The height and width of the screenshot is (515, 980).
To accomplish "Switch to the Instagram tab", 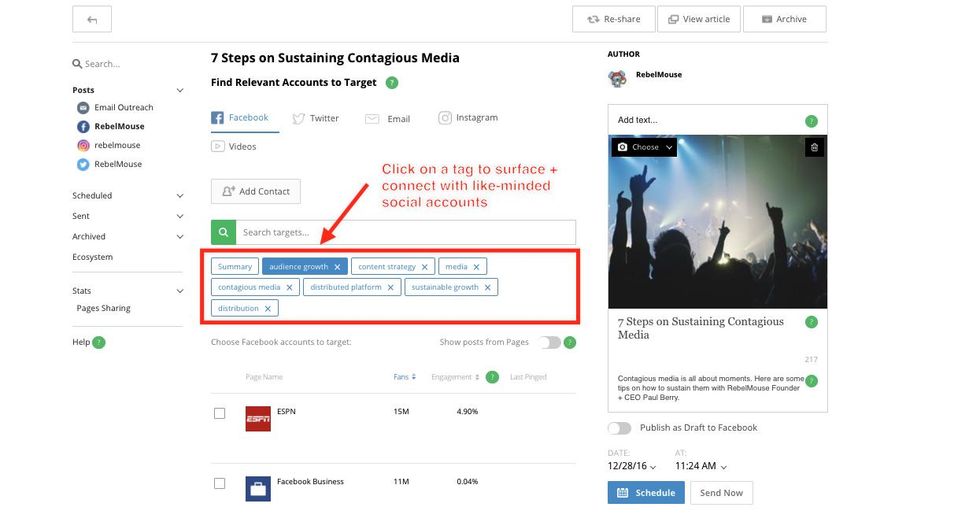I will click(468, 118).
